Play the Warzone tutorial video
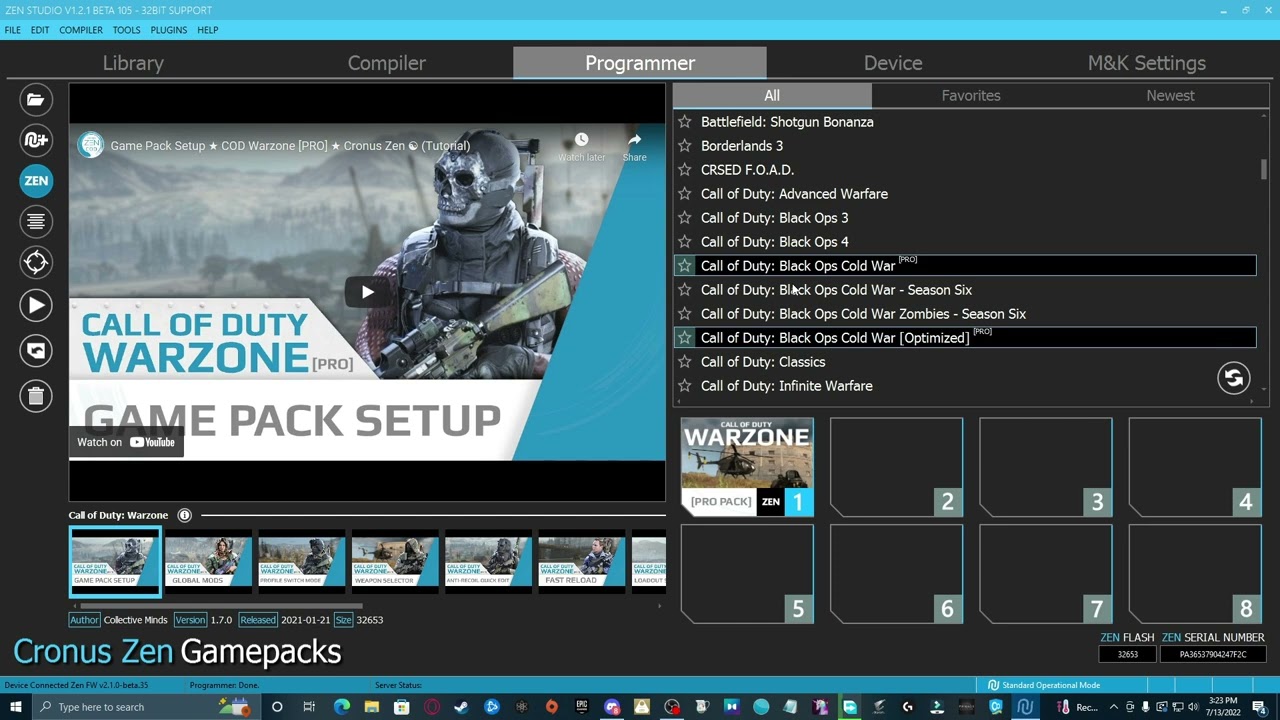Screen dimensions: 1280x720 point(367,292)
